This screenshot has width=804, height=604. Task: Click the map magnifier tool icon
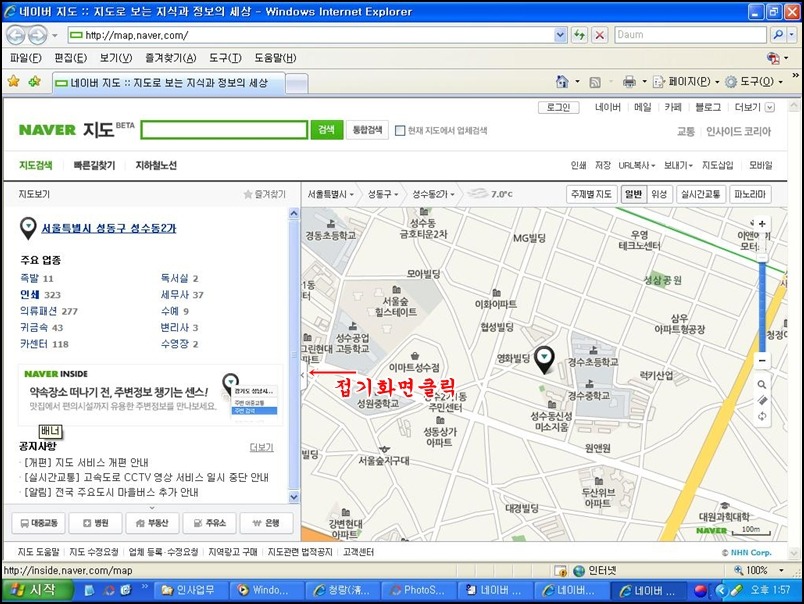tap(762, 385)
